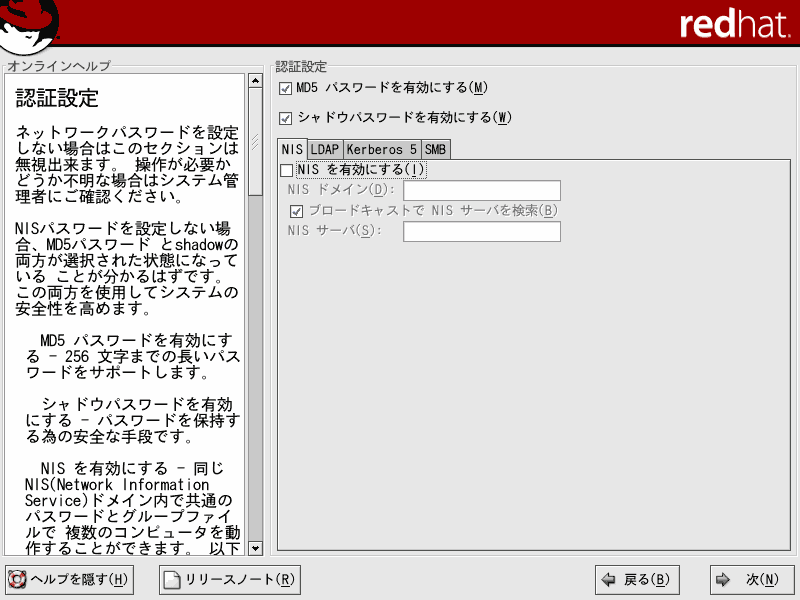Switch to the SMB tab
This screenshot has height=600, width=800.
pyautogui.click(x=435, y=149)
